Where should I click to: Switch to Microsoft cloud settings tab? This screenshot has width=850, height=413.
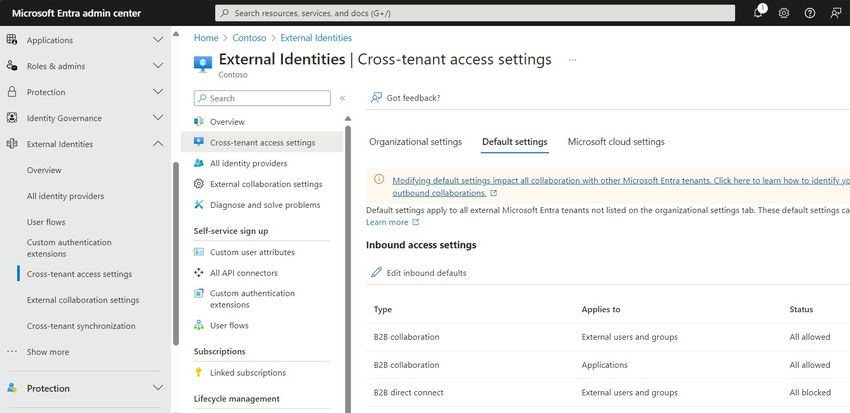click(615, 142)
